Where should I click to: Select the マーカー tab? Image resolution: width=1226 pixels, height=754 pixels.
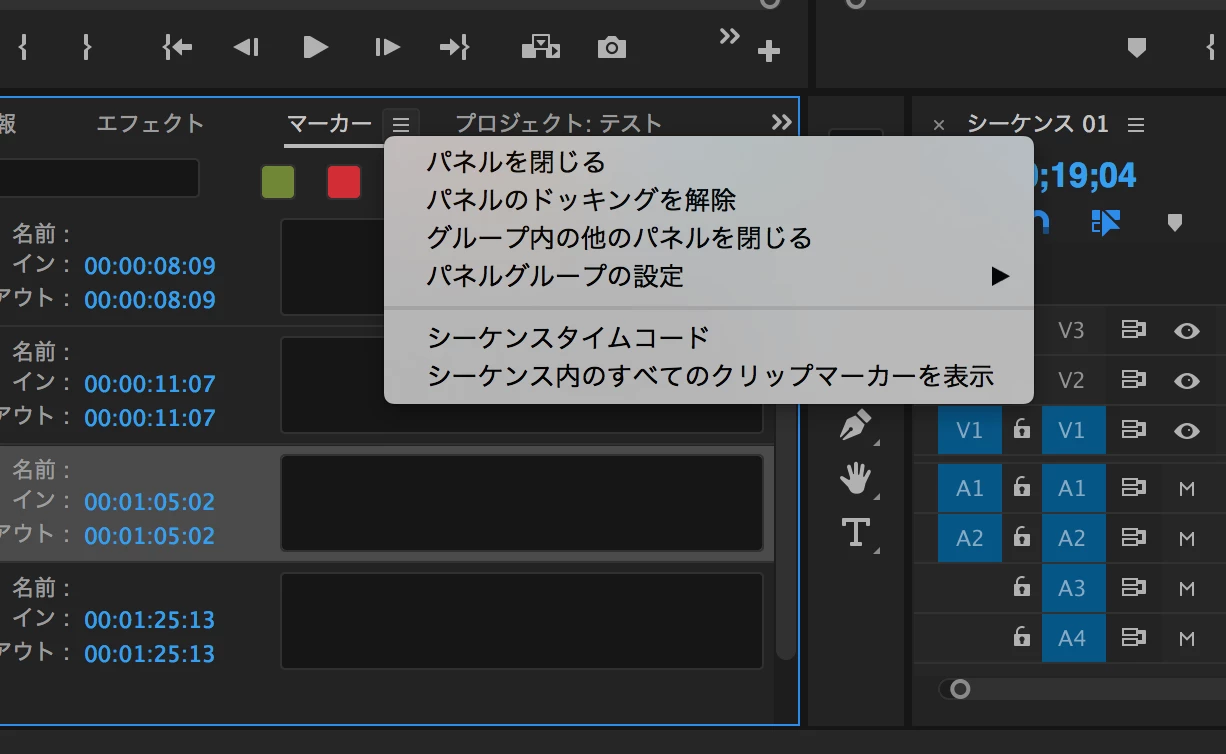point(330,124)
